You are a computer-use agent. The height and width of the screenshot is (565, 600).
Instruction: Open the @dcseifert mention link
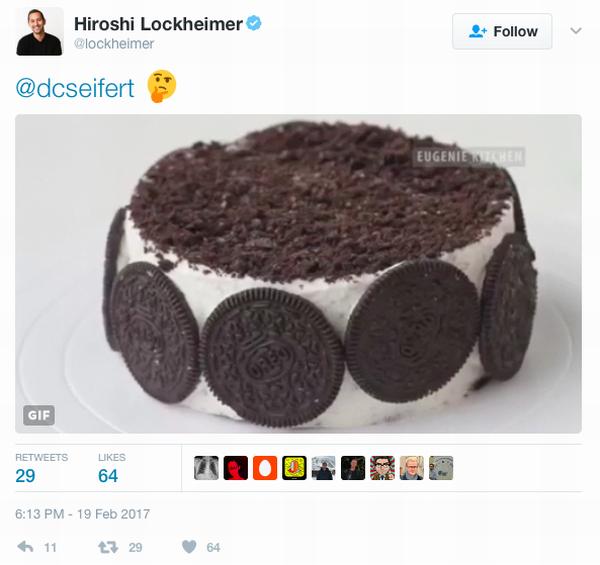point(75,86)
